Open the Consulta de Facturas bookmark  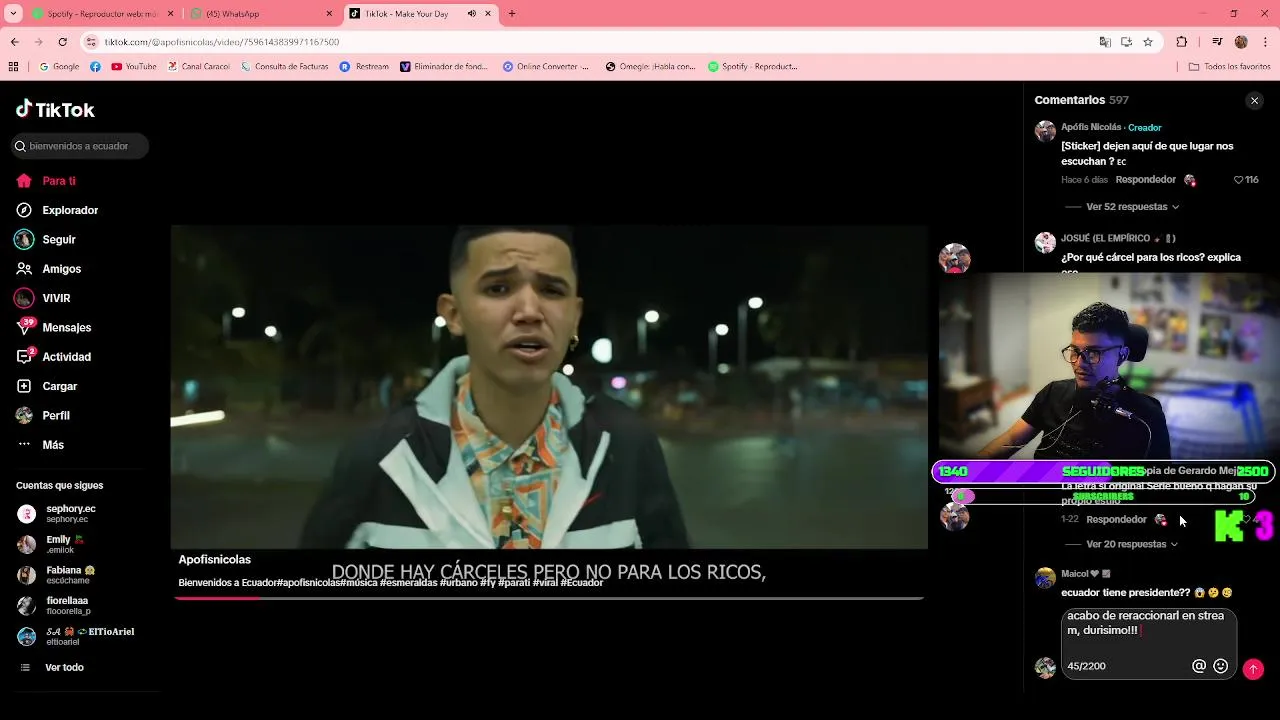point(284,67)
